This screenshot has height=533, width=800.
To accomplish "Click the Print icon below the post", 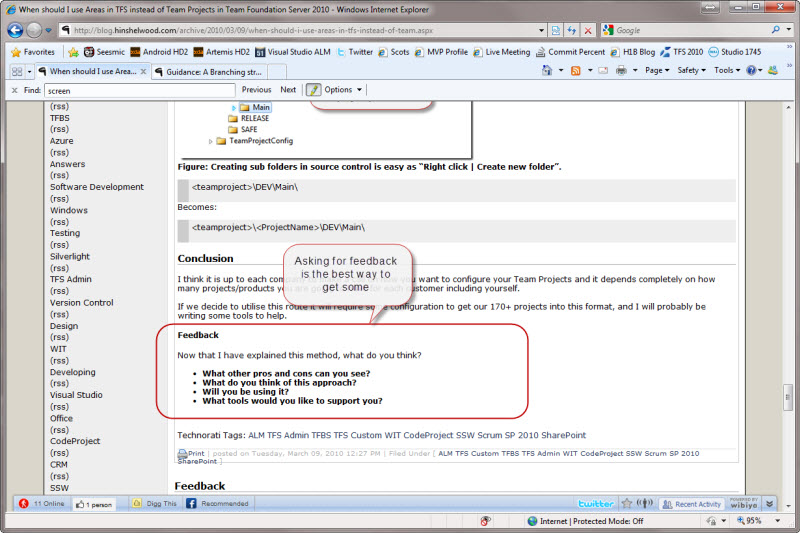I will [191, 453].
